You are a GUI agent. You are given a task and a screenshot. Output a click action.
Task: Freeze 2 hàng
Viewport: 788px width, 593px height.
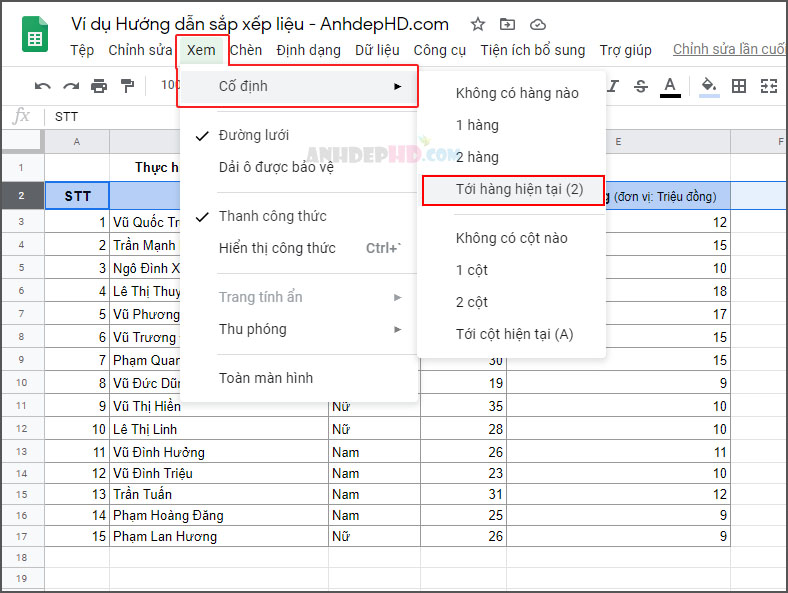point(512,157)
